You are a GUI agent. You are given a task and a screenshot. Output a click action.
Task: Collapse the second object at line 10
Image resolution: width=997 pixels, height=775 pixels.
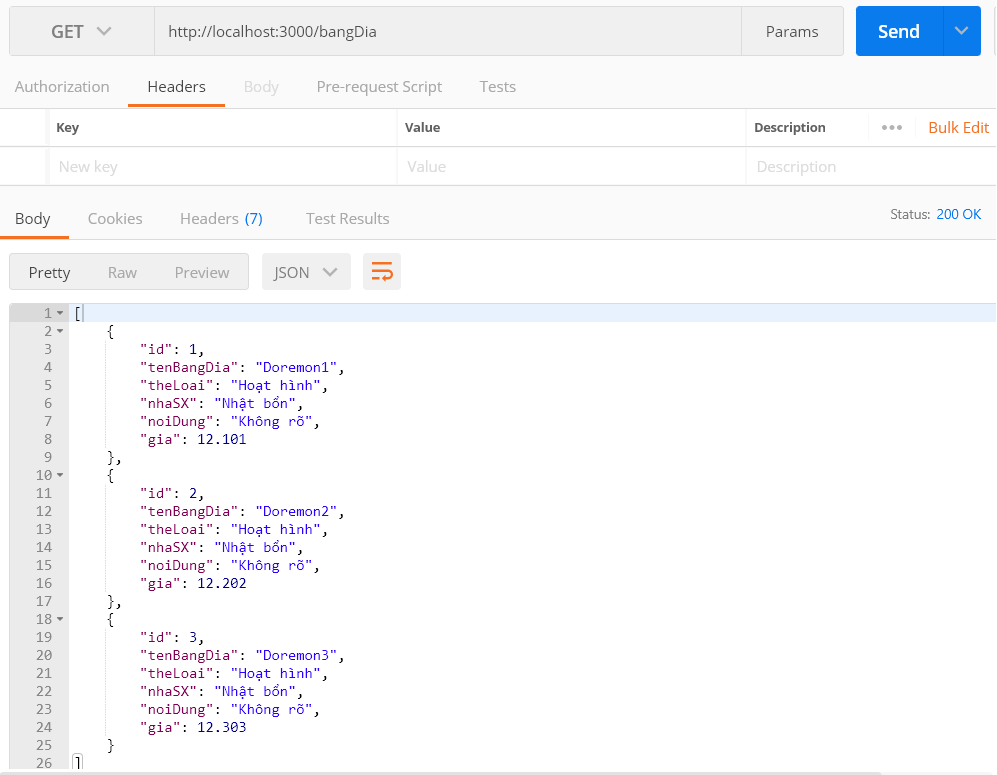pyautogui.click(x=60, y=475)
